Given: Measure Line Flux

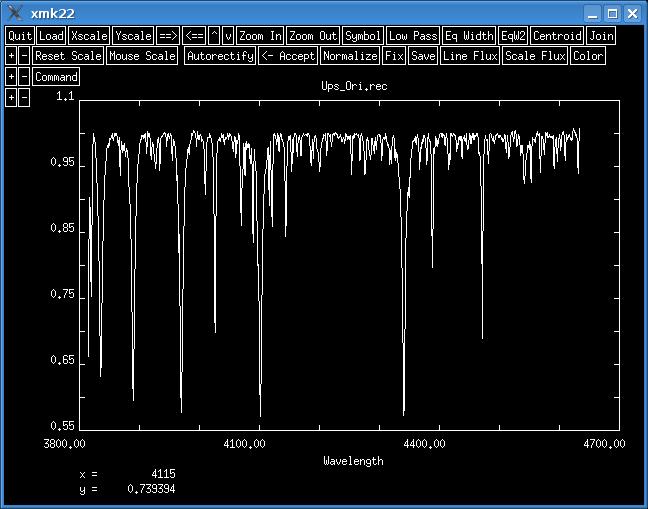Looking at the screenshot, I should (470, 56).
